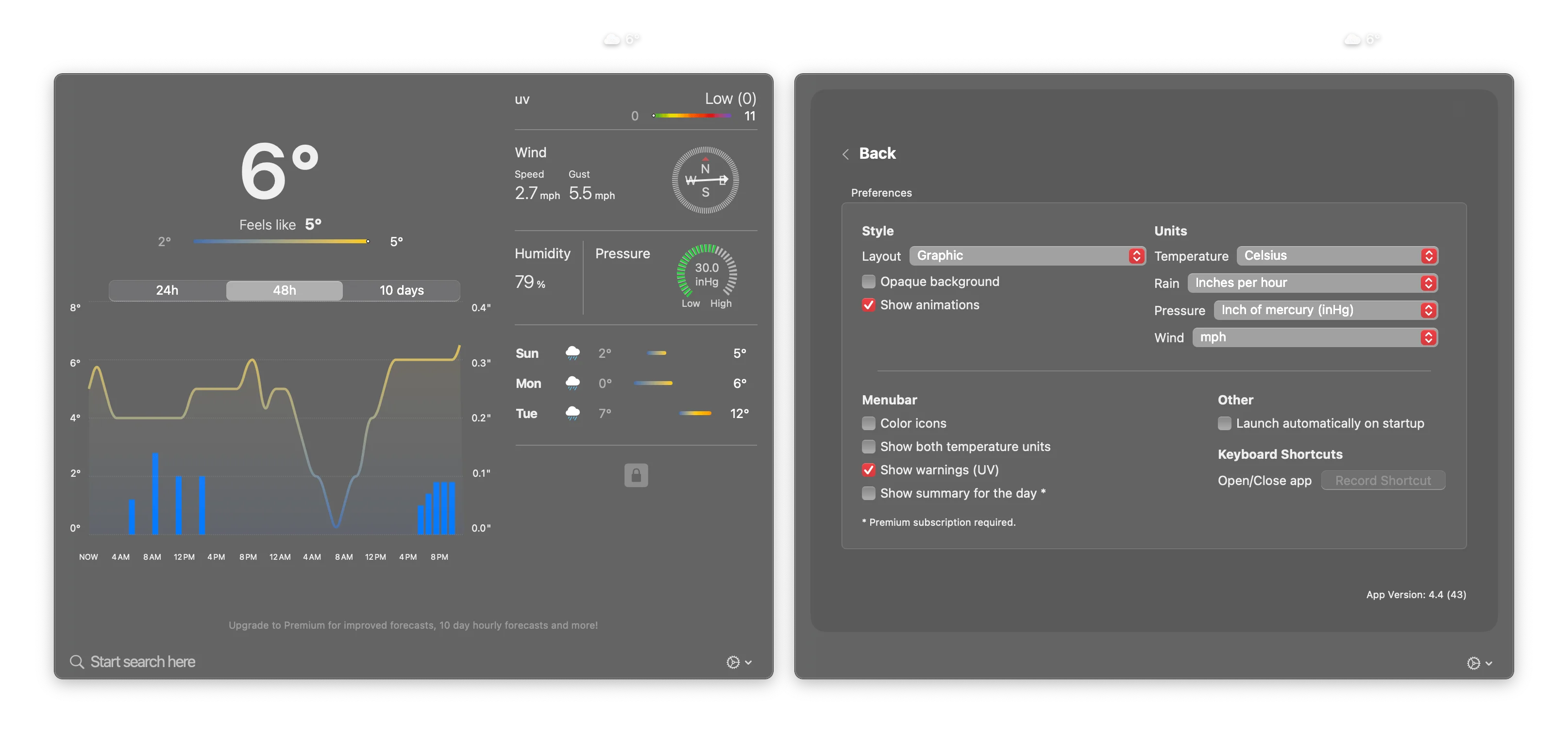Change the Rain units with its dropdown
Viewport: 1568px width, 737px height.
pos(1313,283)
